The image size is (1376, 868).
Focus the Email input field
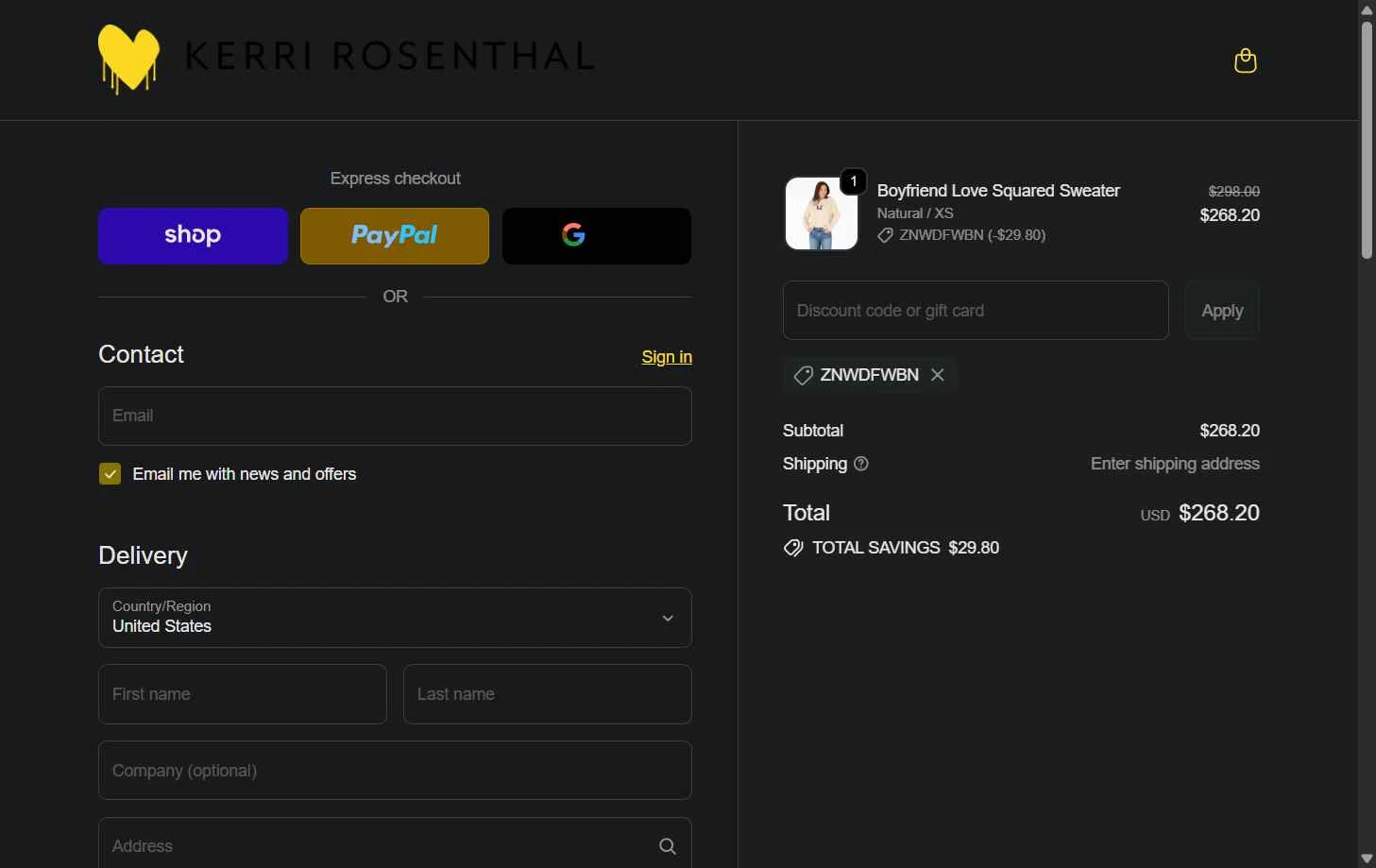pos(395,416)
